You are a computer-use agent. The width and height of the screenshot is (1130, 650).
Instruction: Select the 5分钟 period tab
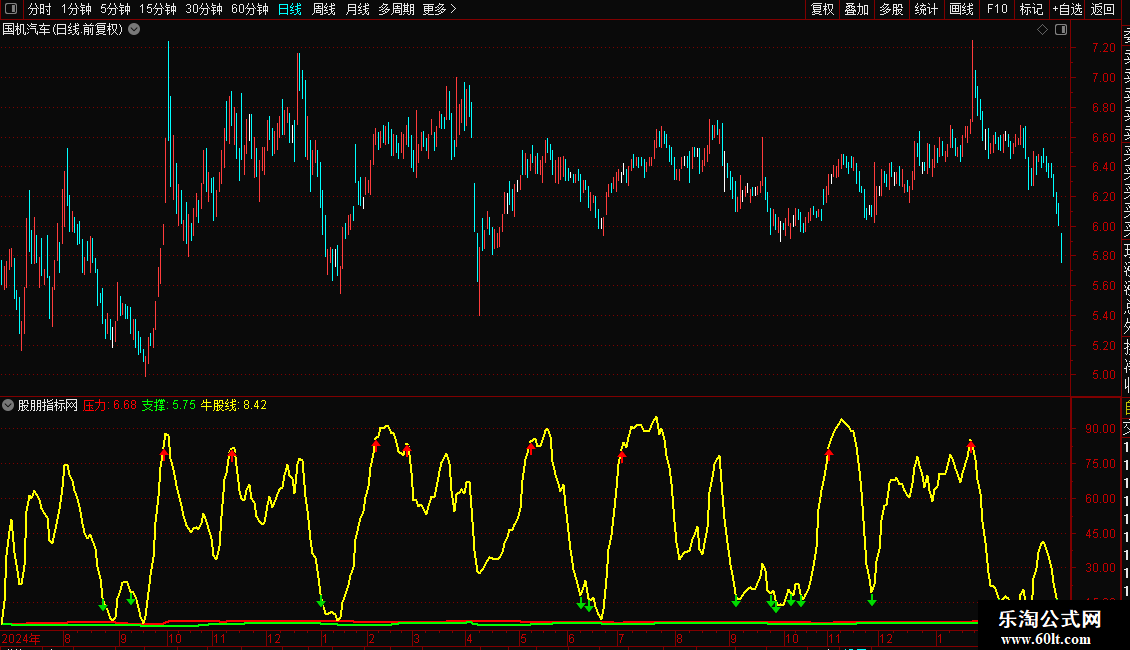[115, 9]
